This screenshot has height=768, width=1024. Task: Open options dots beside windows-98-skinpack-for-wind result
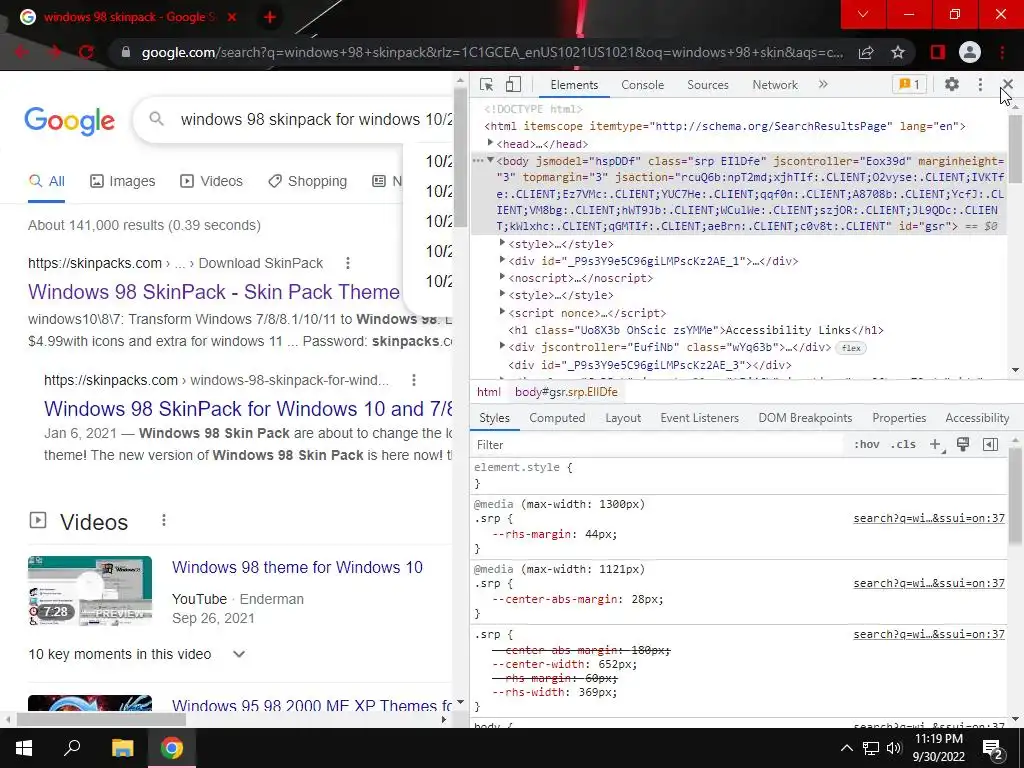click(x=413, y=380)
